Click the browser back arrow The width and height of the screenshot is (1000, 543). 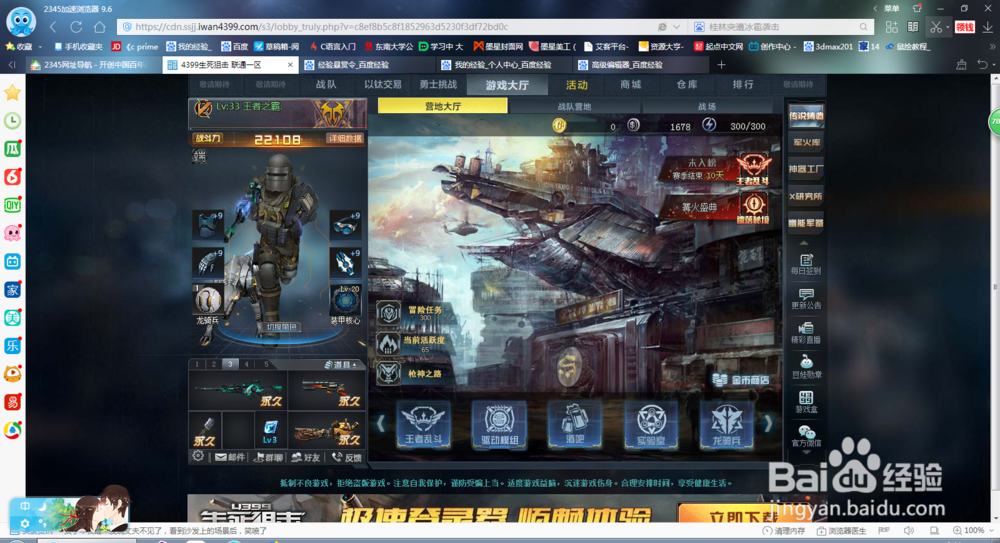tap(53, 27)
